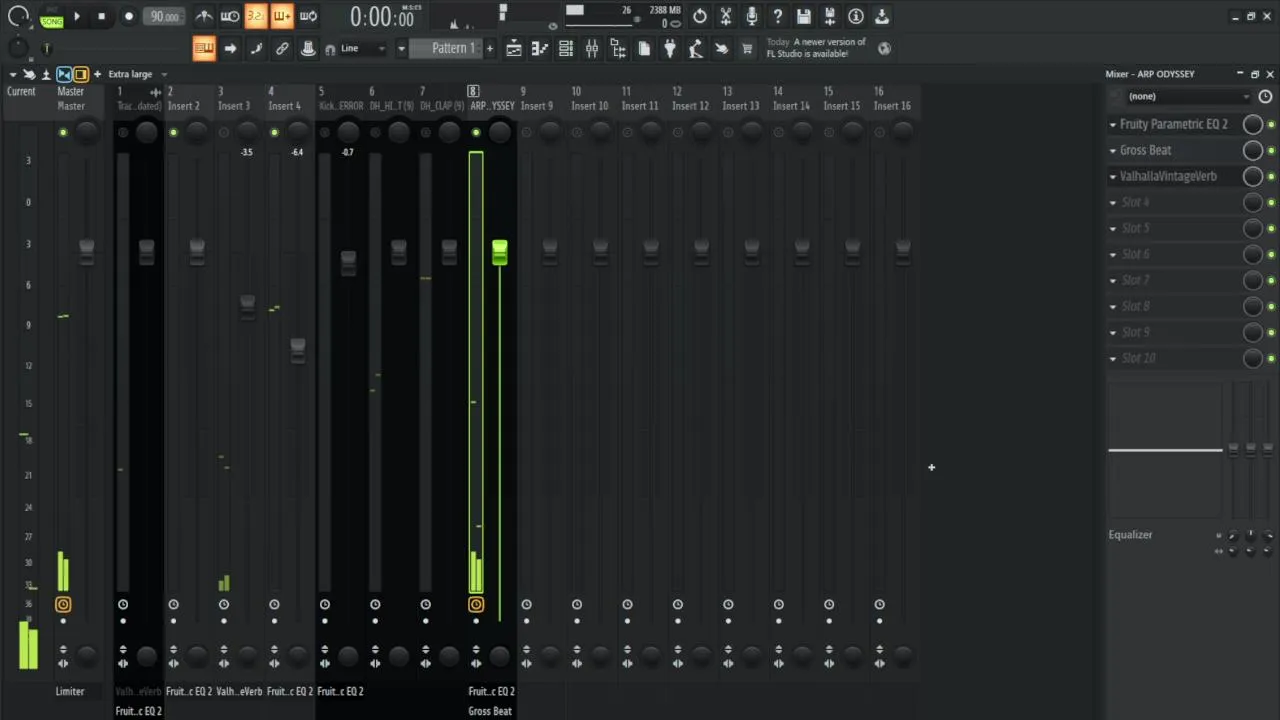Disable Fruity Parametric EQ 2 green enable light
This screenshot has width=1280, height=720.
tap(1271, 124)
